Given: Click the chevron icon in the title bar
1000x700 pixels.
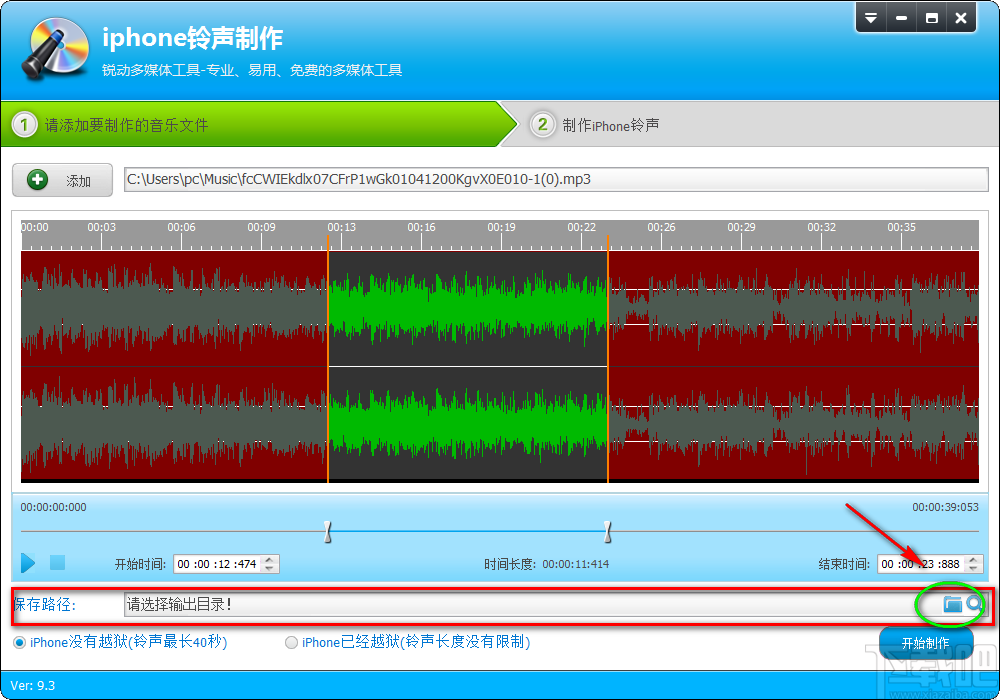Looking at the screenshot, I should click(x=871, y=17).
